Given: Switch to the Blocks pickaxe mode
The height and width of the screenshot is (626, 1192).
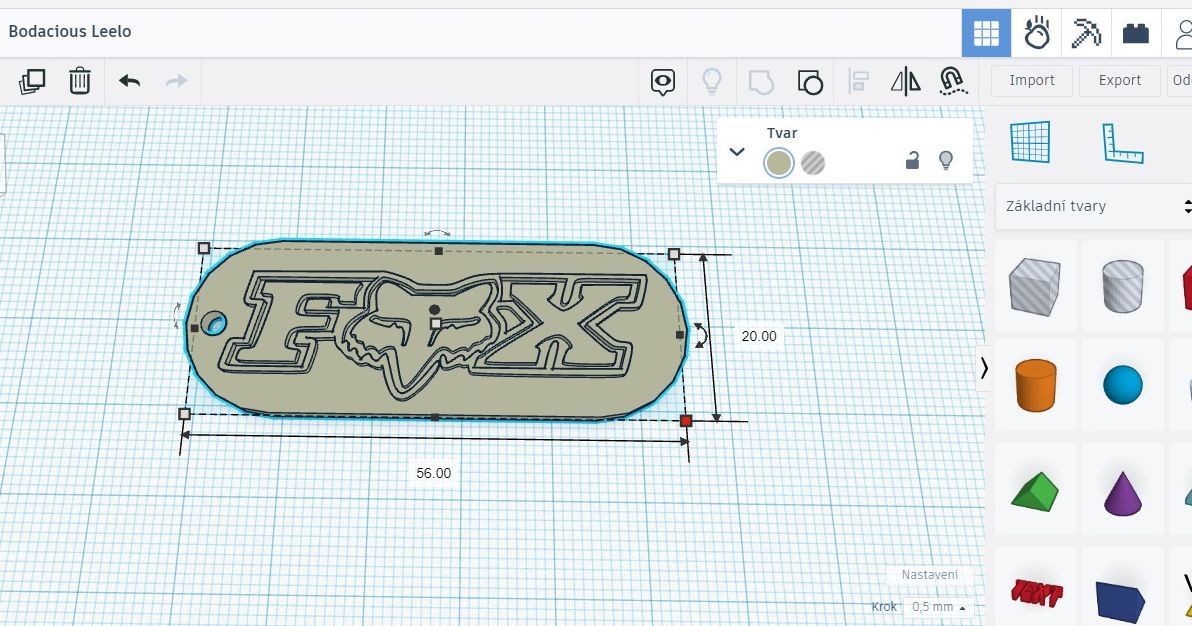Looking at the screenshot, I should coord(1086,33).
